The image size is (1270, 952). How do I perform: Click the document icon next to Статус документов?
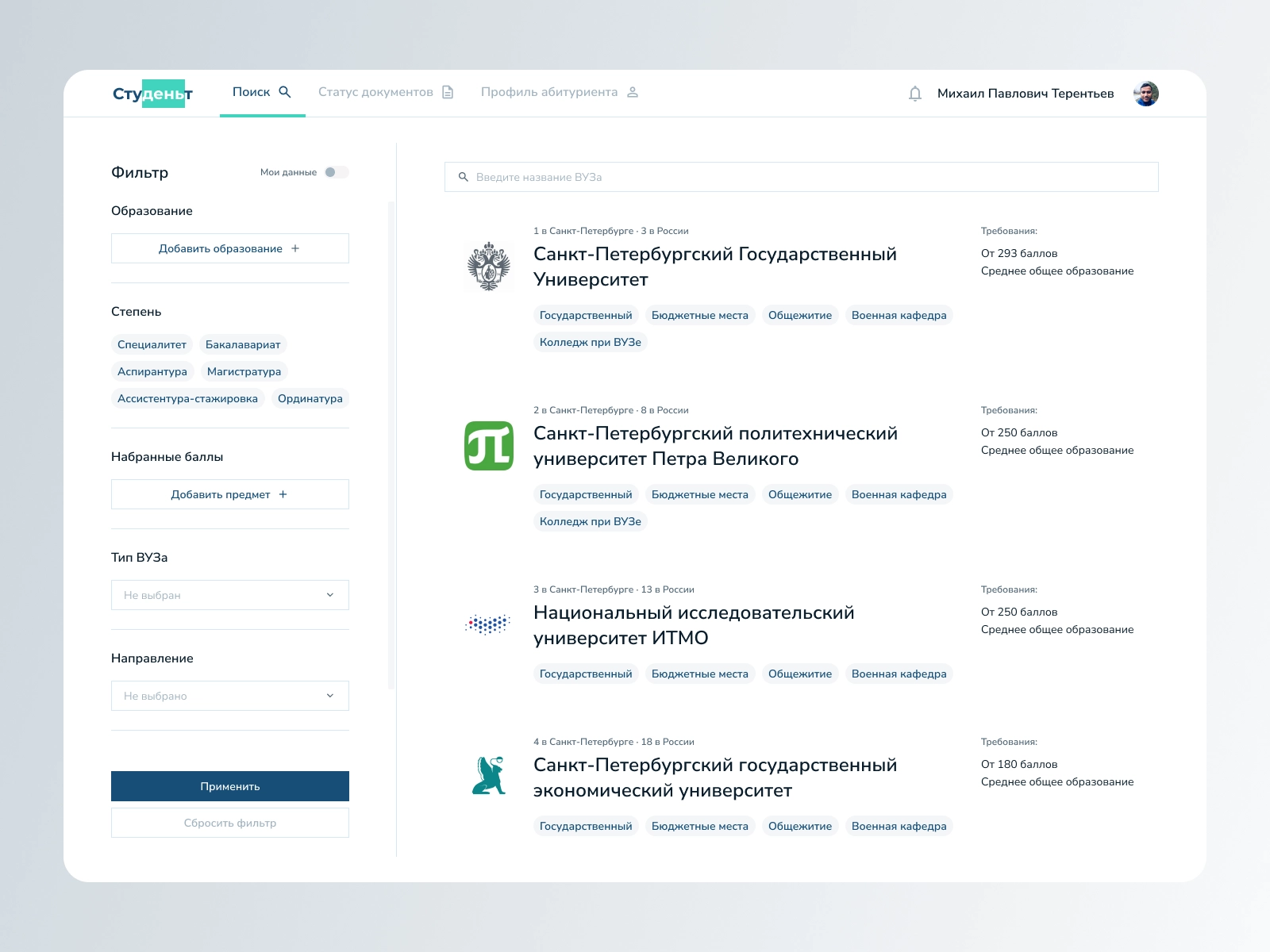tap(448, 92)
